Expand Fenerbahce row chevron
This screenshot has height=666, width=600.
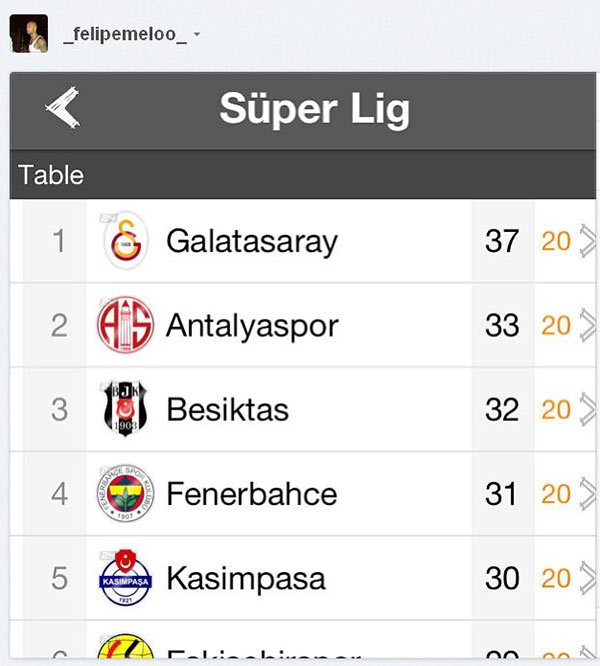pos(587,493)
